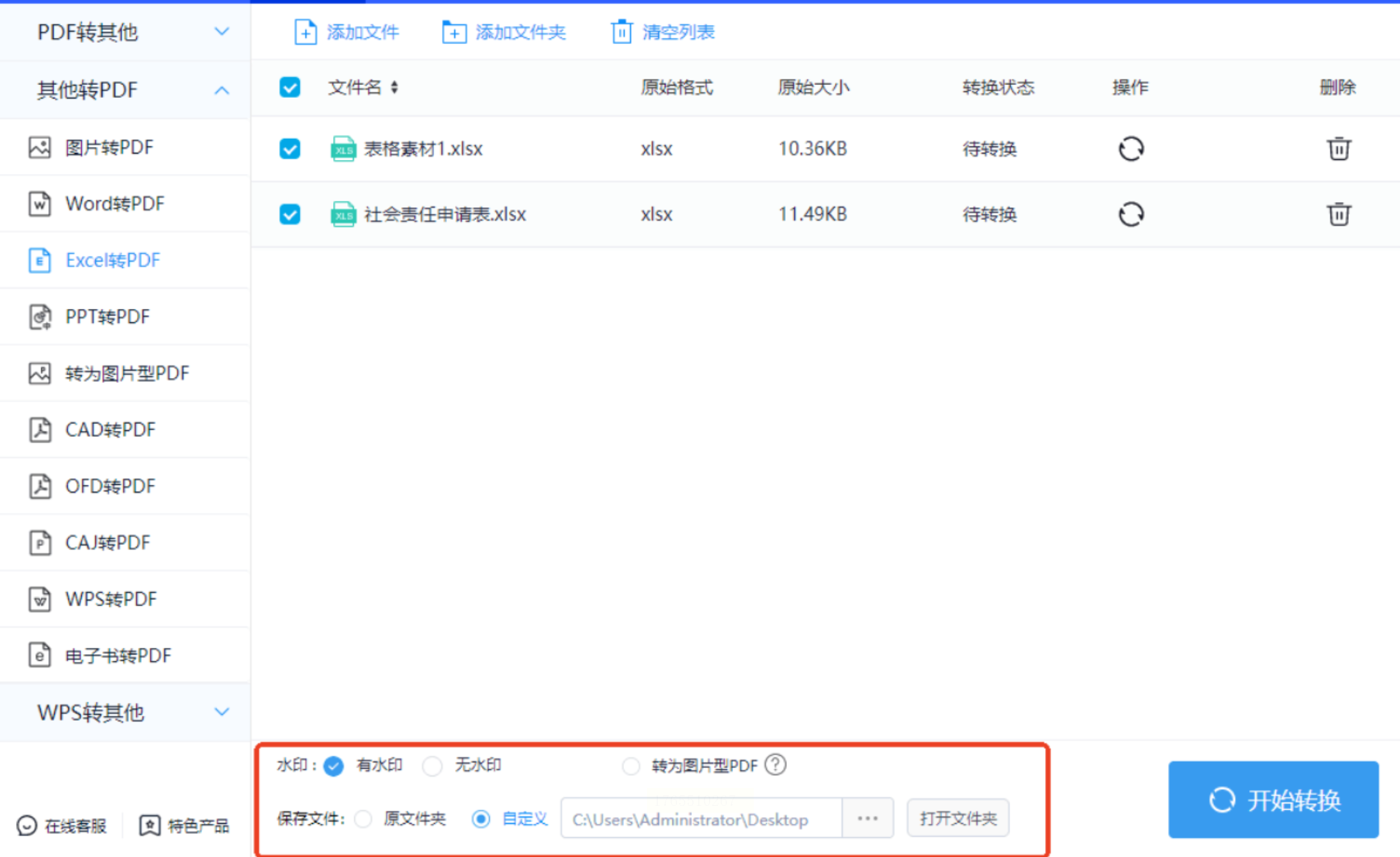This screenshot has height=857, width=1400.
Task: Uncheck the 表格素材1.xlsx file checkbox
Action: coord(290,149)
